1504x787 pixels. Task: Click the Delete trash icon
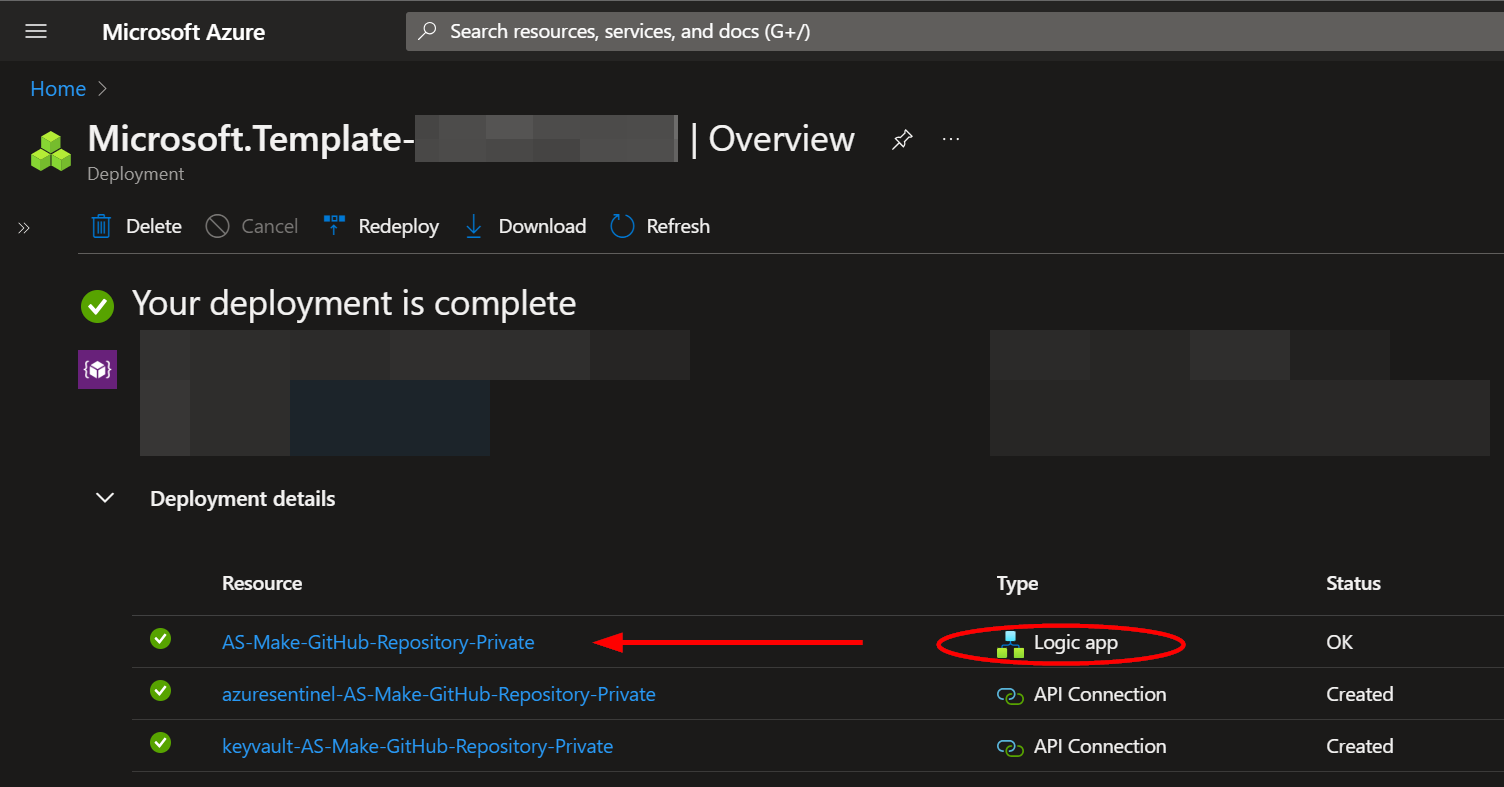click(101, 226)
